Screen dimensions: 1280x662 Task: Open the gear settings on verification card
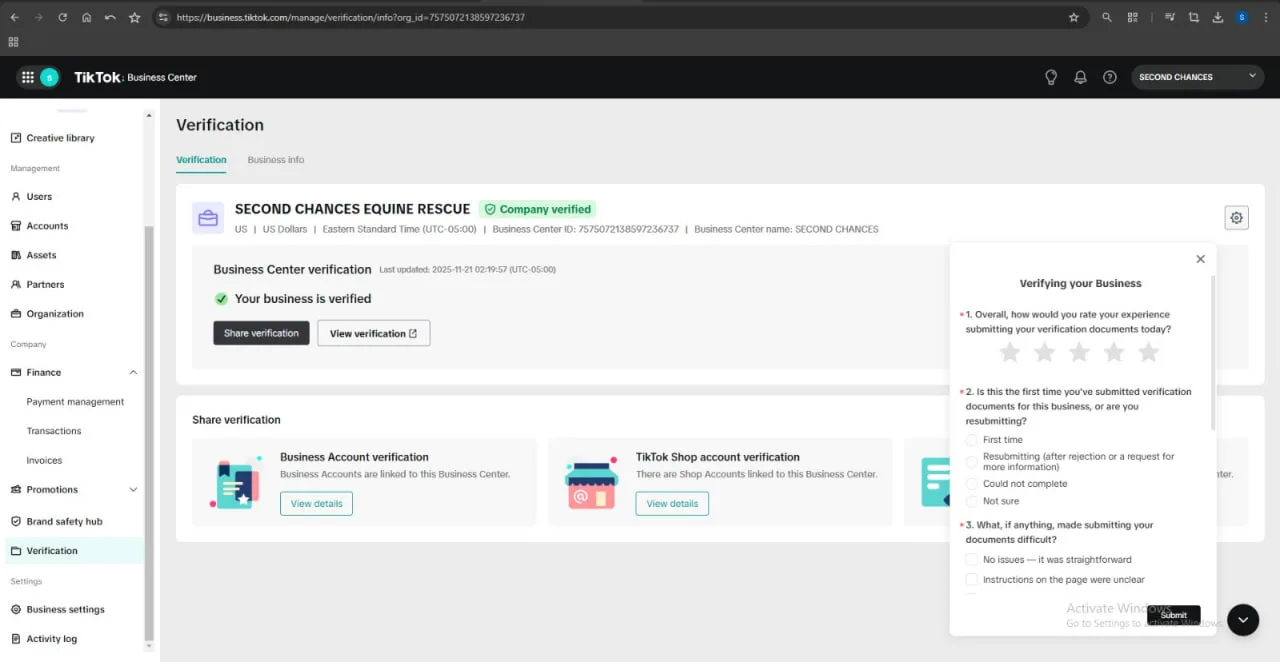(x=1237, y=217)
